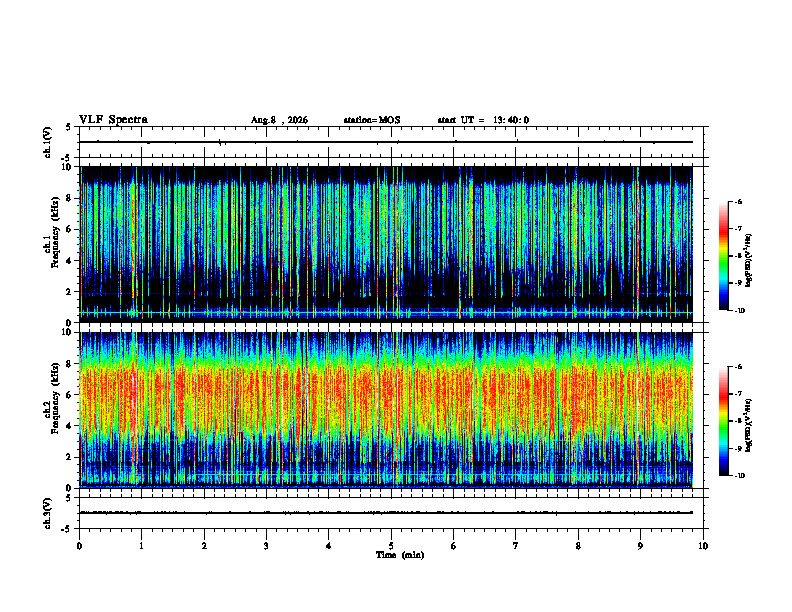Click the ch.2 colorbar "-10" tick value
This screenshot has height=612, width=792.
tap(739, 475)
